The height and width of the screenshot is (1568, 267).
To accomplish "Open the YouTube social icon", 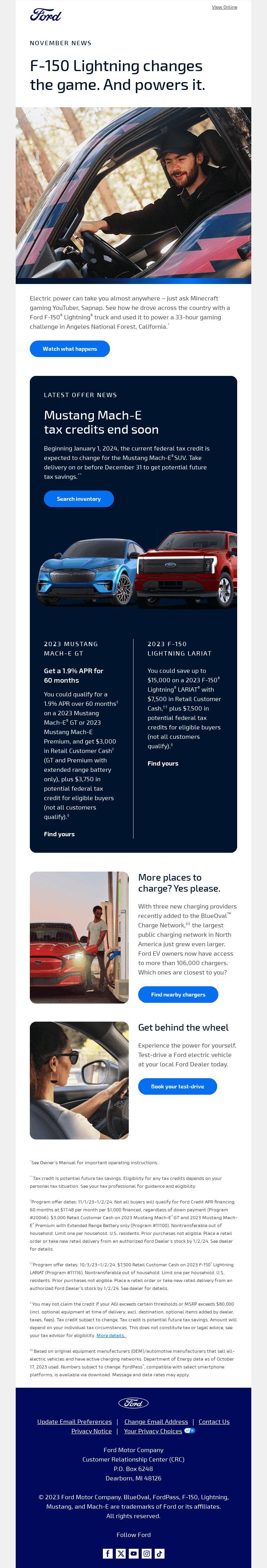I will [x=134, y=1553].
